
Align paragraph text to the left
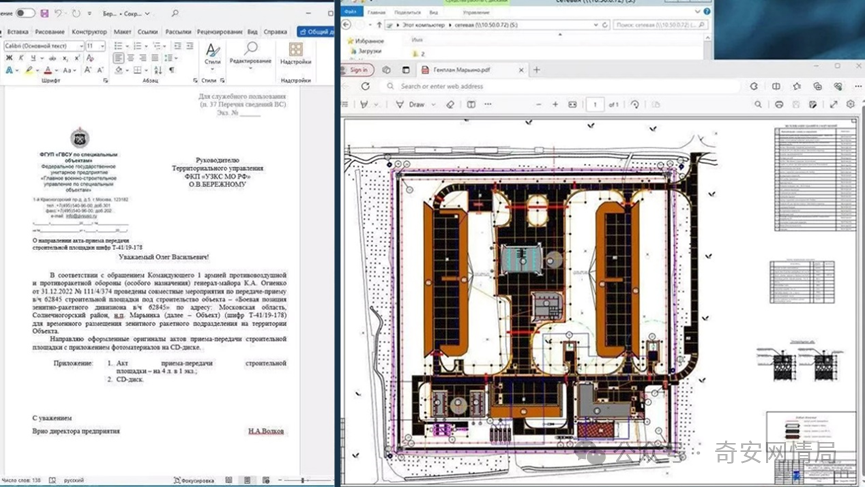pos(118,58)
